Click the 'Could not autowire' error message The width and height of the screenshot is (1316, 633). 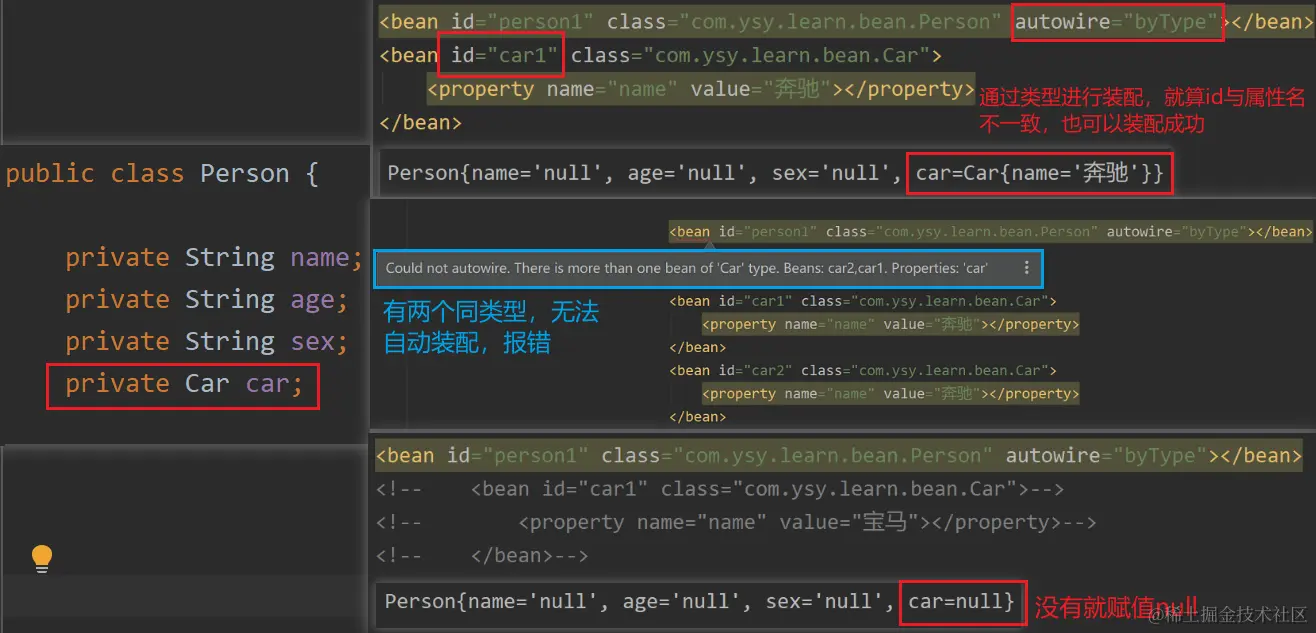coord(687,268)
